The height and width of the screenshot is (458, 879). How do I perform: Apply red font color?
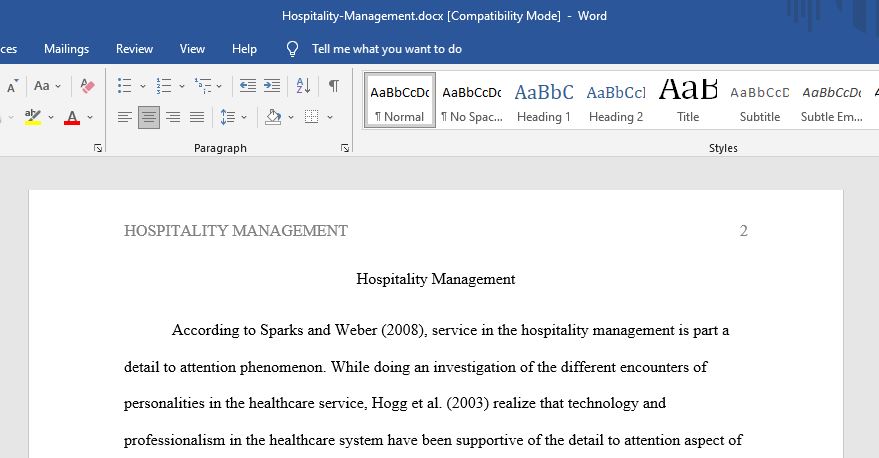72,117
